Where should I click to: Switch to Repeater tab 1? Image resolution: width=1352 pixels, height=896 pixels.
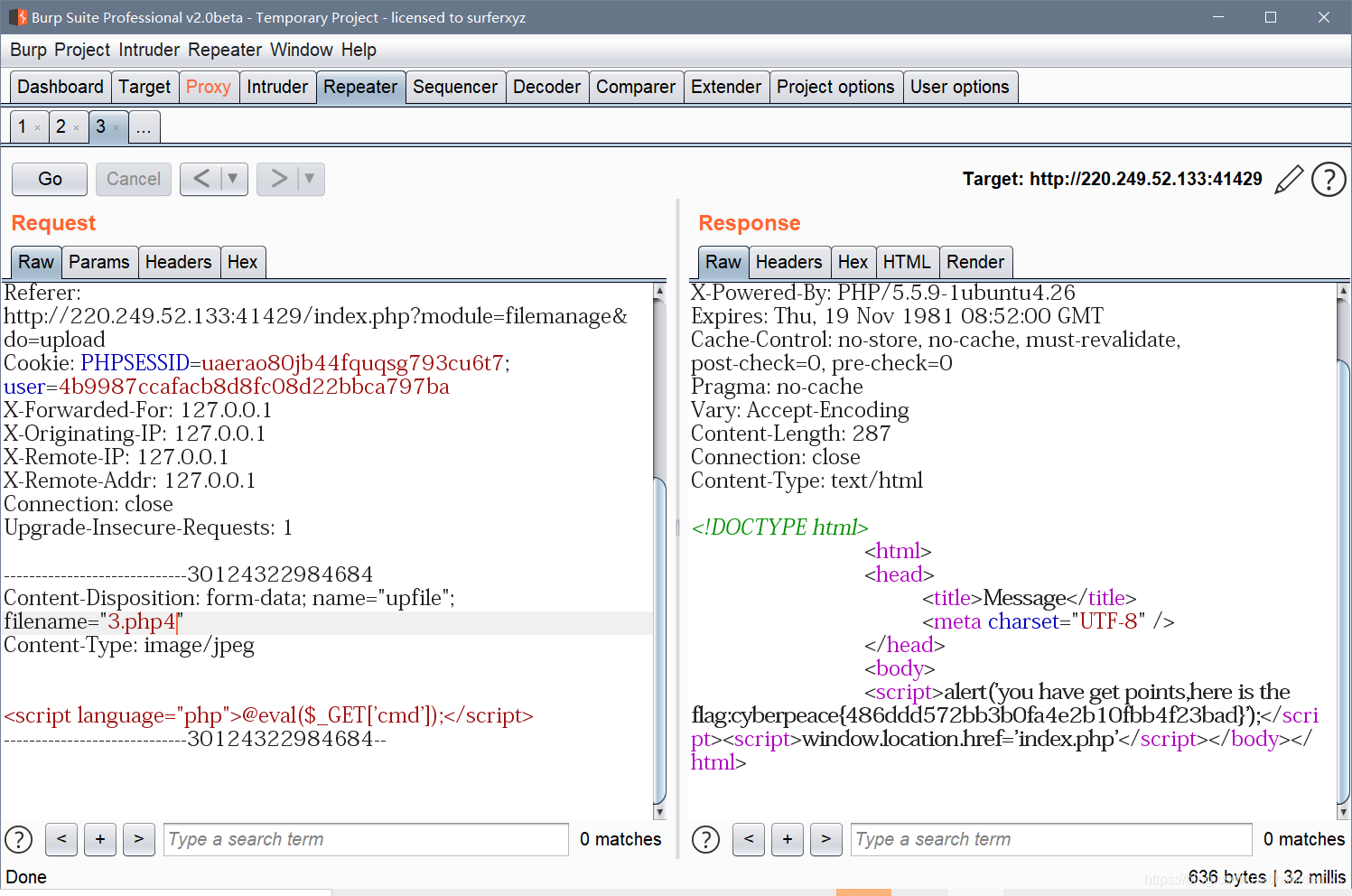coord(23,126)
